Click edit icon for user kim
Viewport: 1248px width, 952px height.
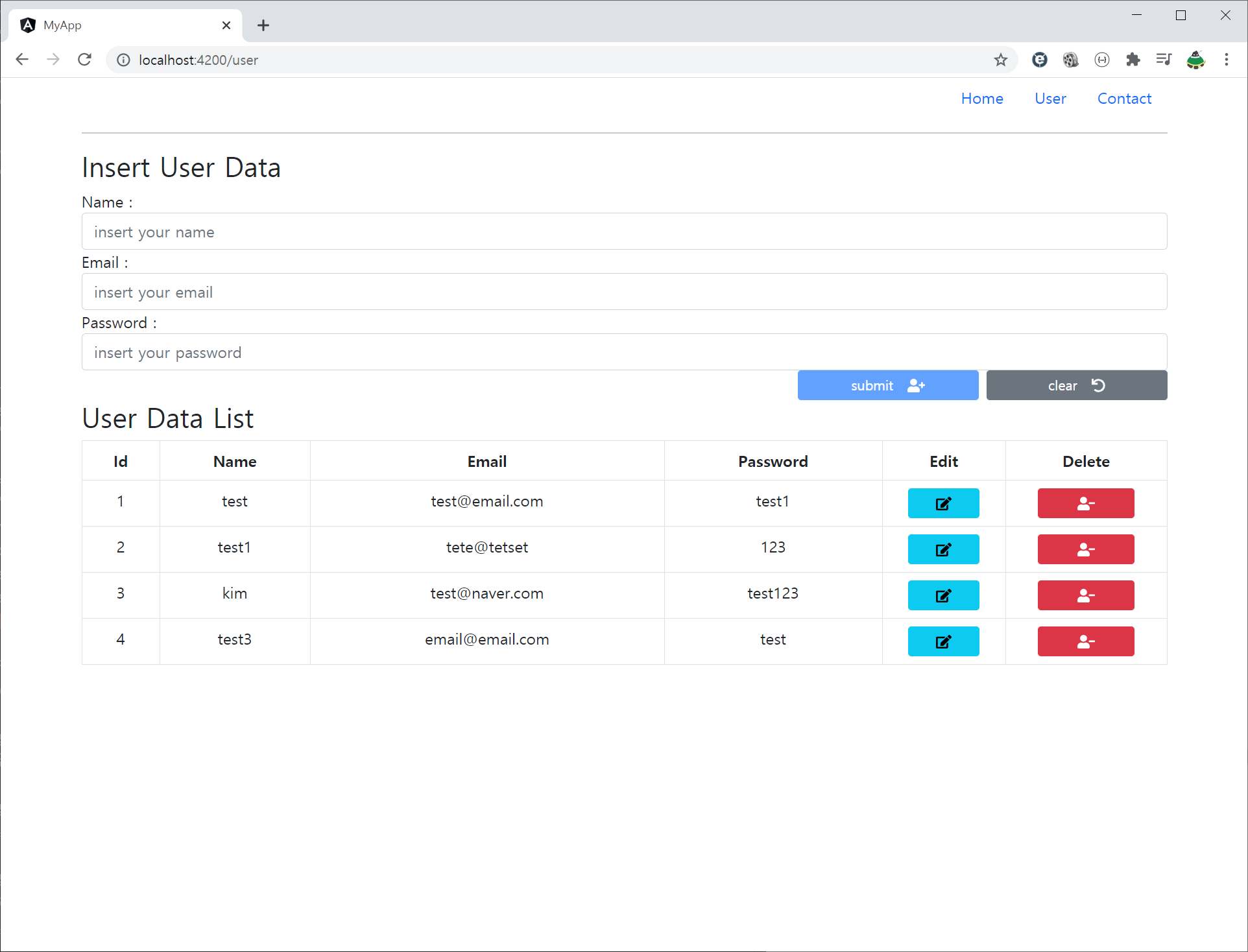click(x=943, y=595)
